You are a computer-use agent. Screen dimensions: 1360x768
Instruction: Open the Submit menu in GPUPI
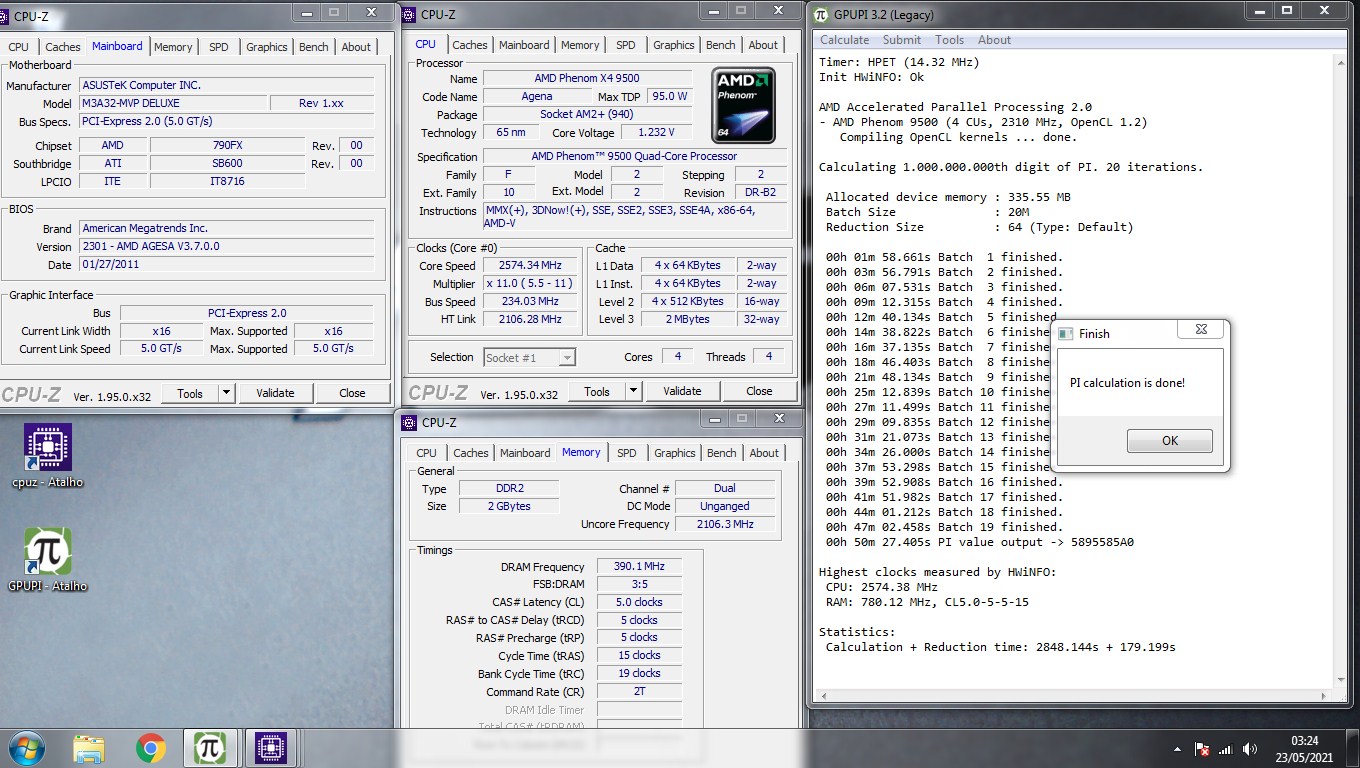tap(901, 40)
